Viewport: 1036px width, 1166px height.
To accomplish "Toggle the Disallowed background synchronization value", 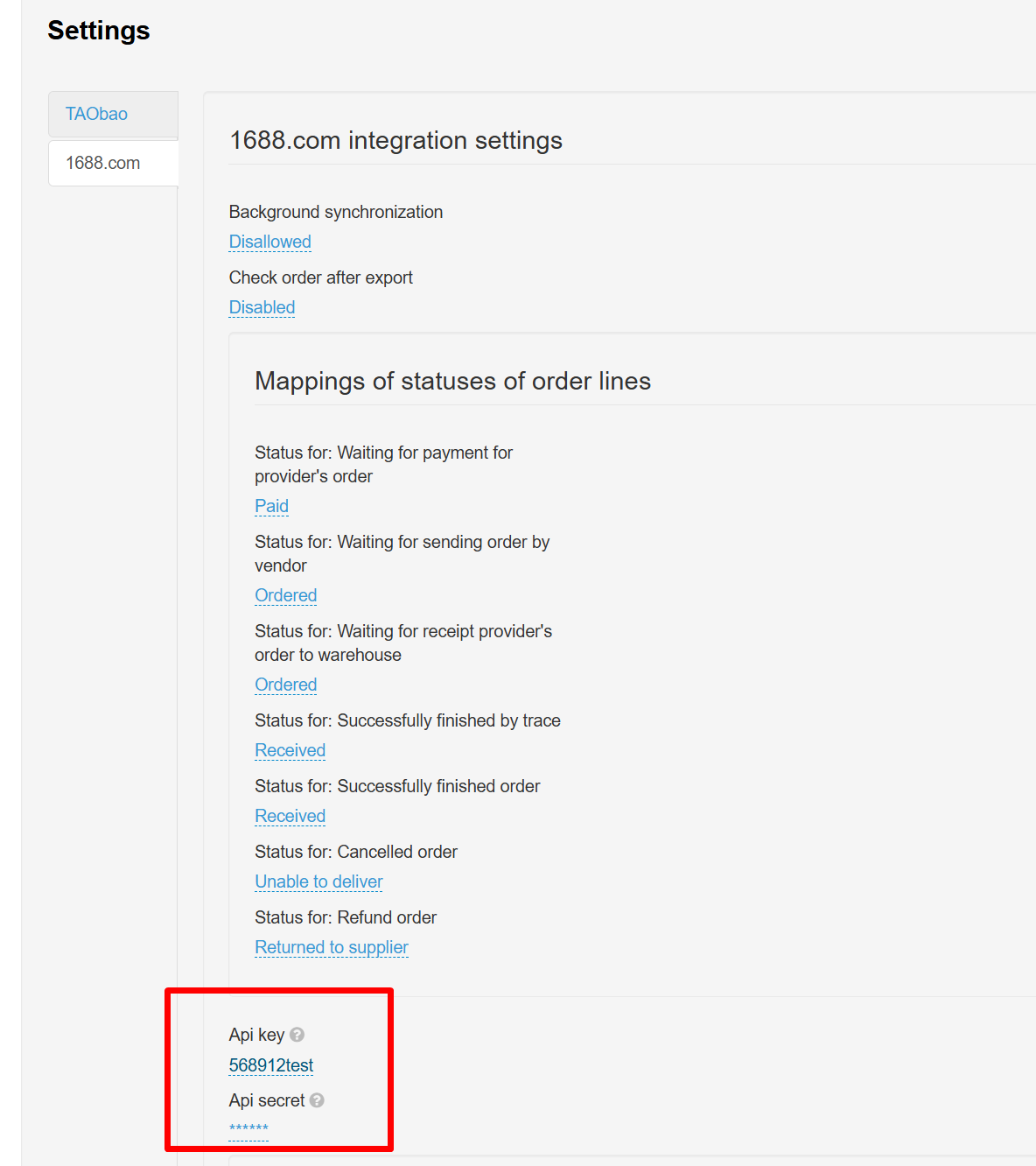I will 269,242.
